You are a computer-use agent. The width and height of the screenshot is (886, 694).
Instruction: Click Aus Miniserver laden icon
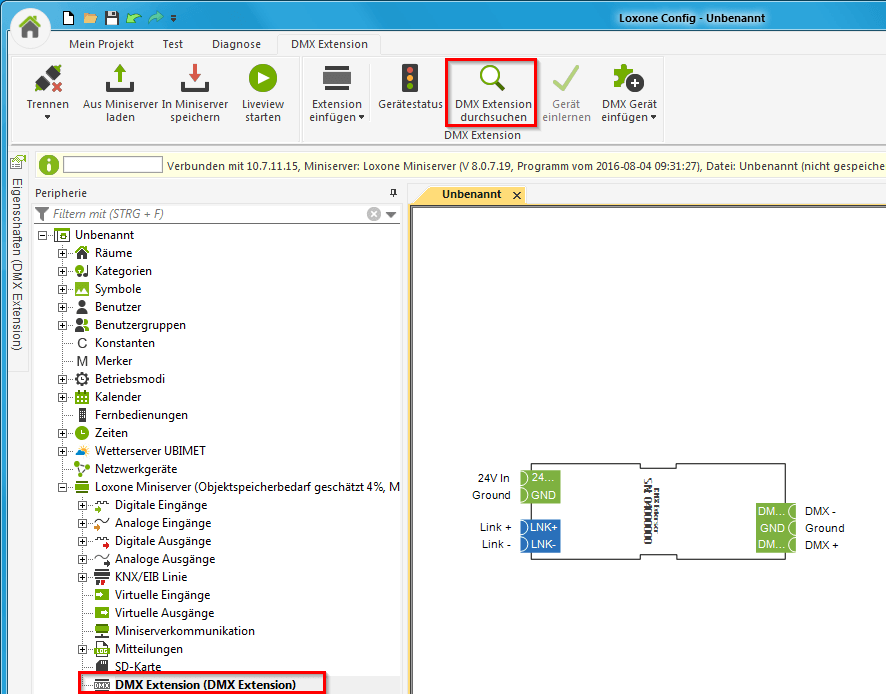(x=120, y=79)
